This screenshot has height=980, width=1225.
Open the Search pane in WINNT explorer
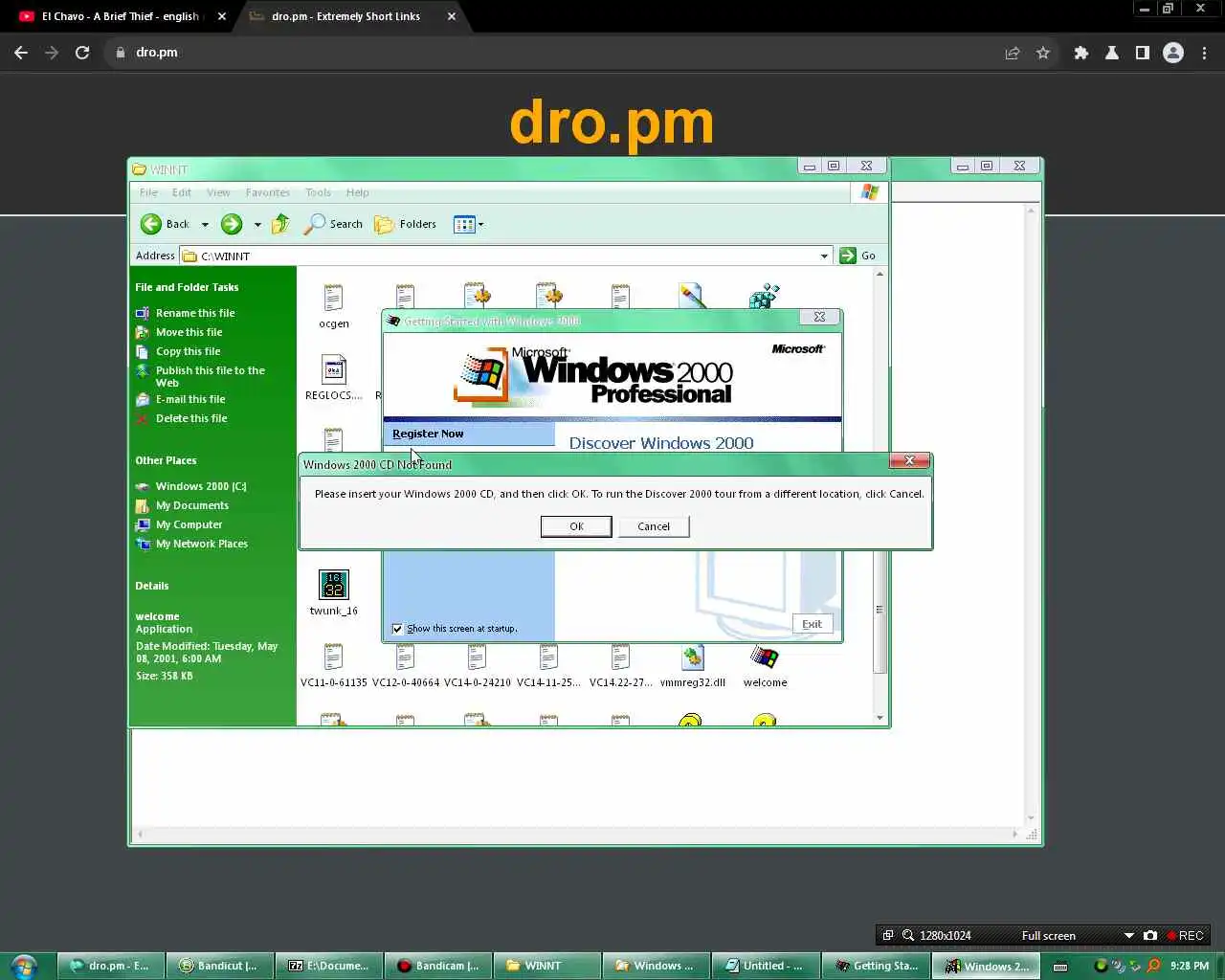pyautogui.click(x=333, y=224)
